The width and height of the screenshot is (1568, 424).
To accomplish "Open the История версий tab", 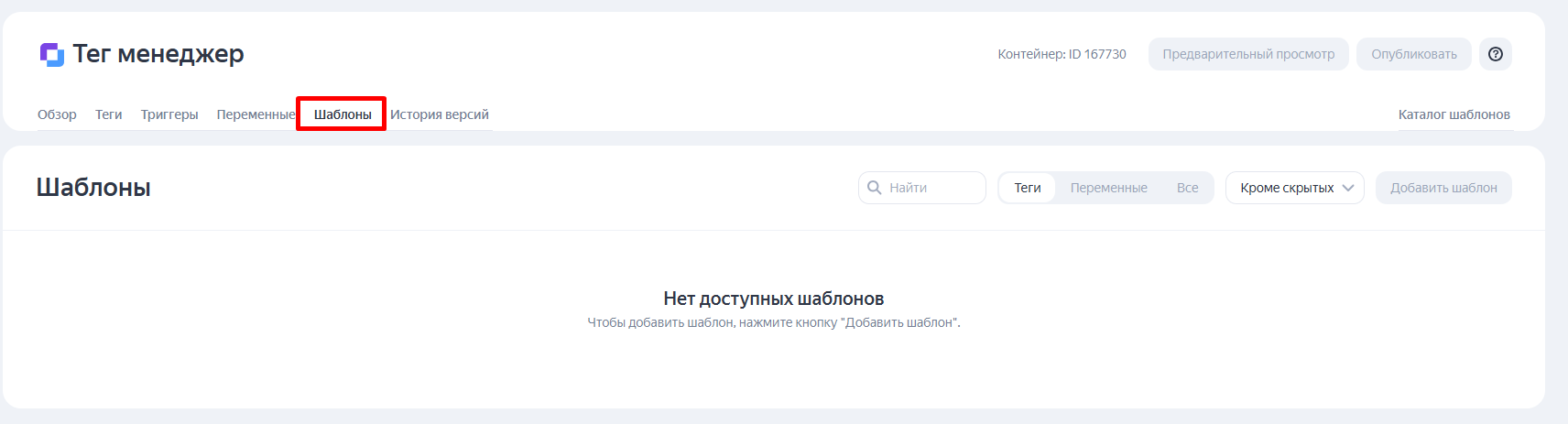I will (440, 114).
